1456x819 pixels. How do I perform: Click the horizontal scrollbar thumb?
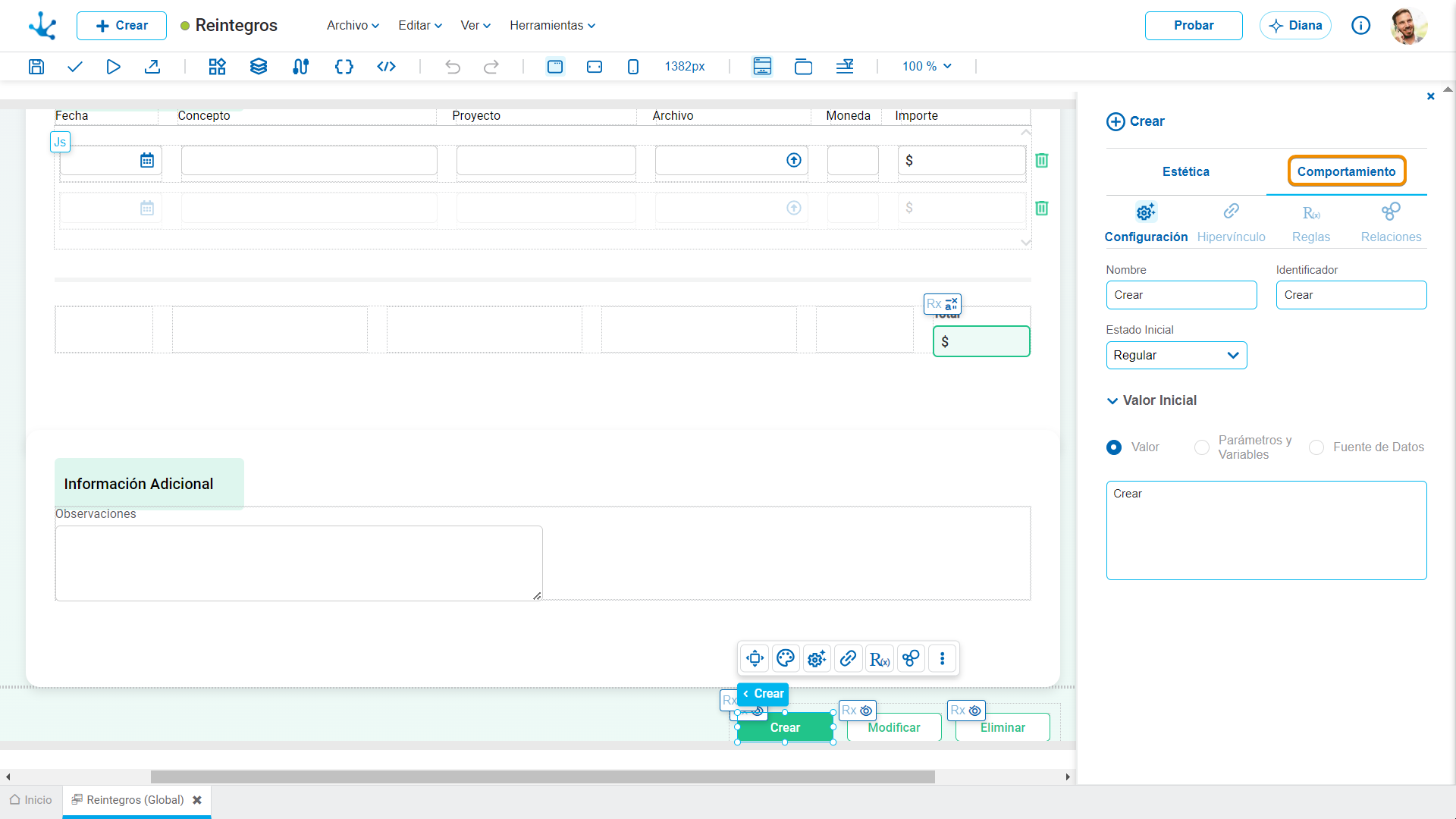point(543,777)
